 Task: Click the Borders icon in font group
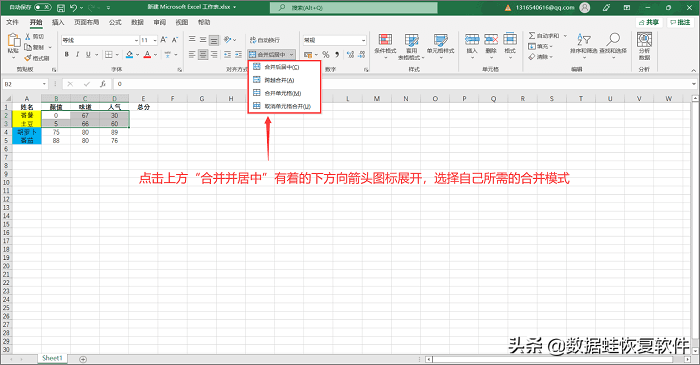click(108, 54)
